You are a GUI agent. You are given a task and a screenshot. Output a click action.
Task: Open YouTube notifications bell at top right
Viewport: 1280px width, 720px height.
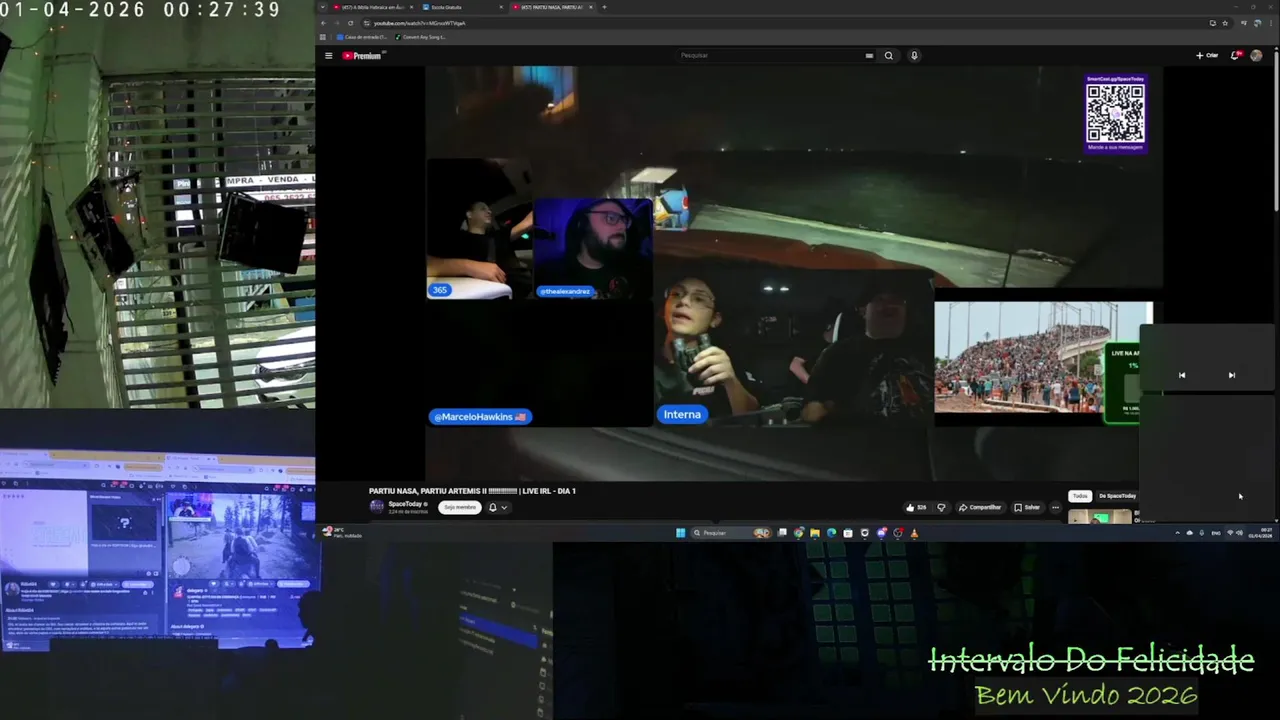coord(1235,56)
